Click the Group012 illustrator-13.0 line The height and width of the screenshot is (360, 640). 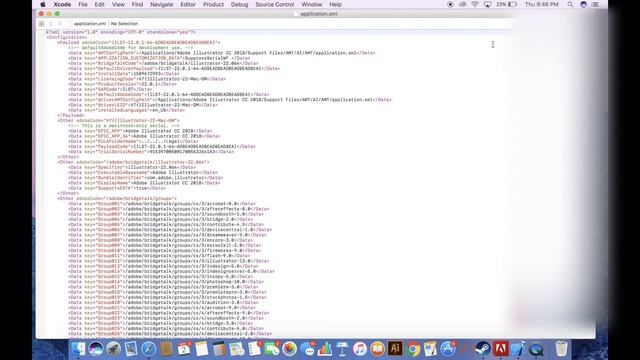click(x=169, y=261)
